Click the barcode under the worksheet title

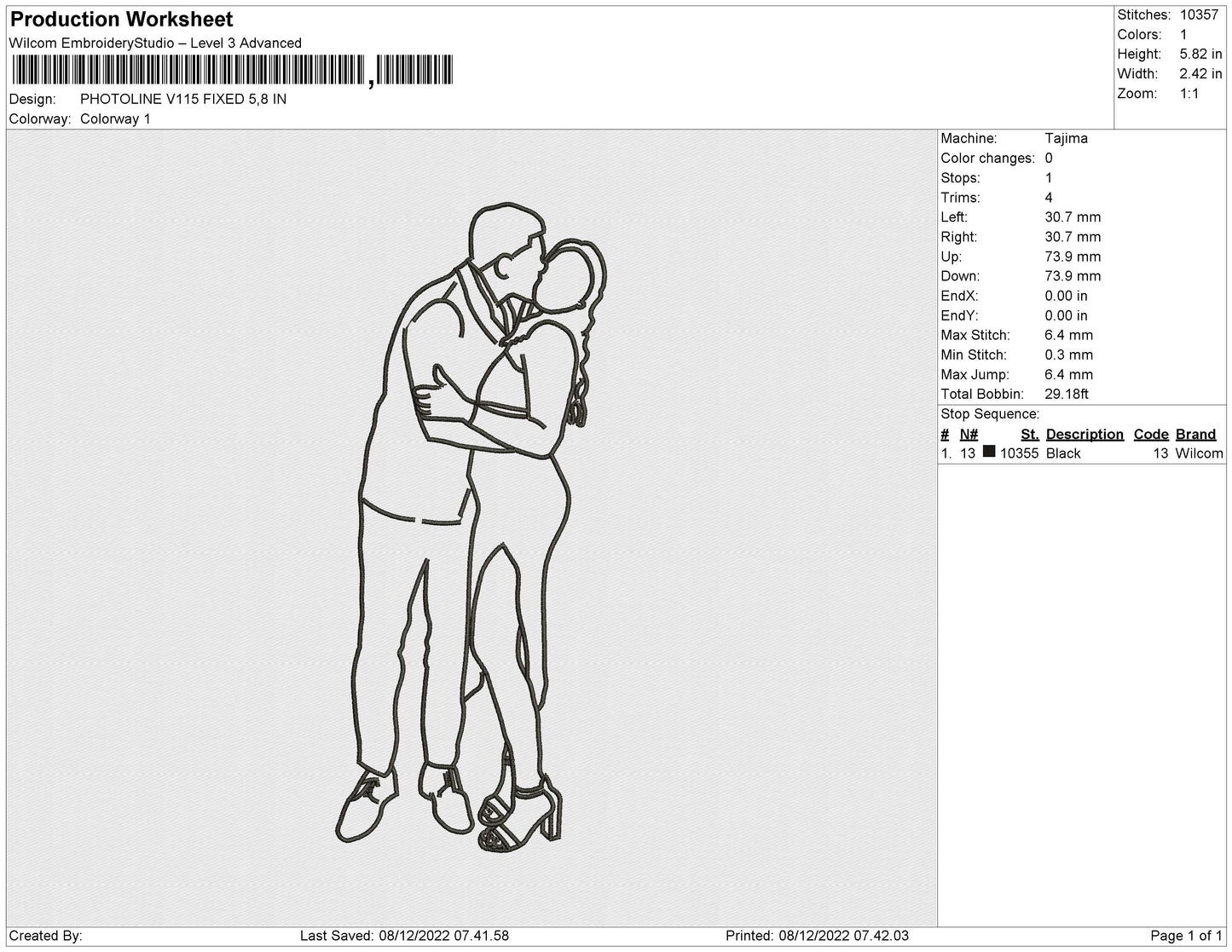pyautogui.click(x=231, y=72)
